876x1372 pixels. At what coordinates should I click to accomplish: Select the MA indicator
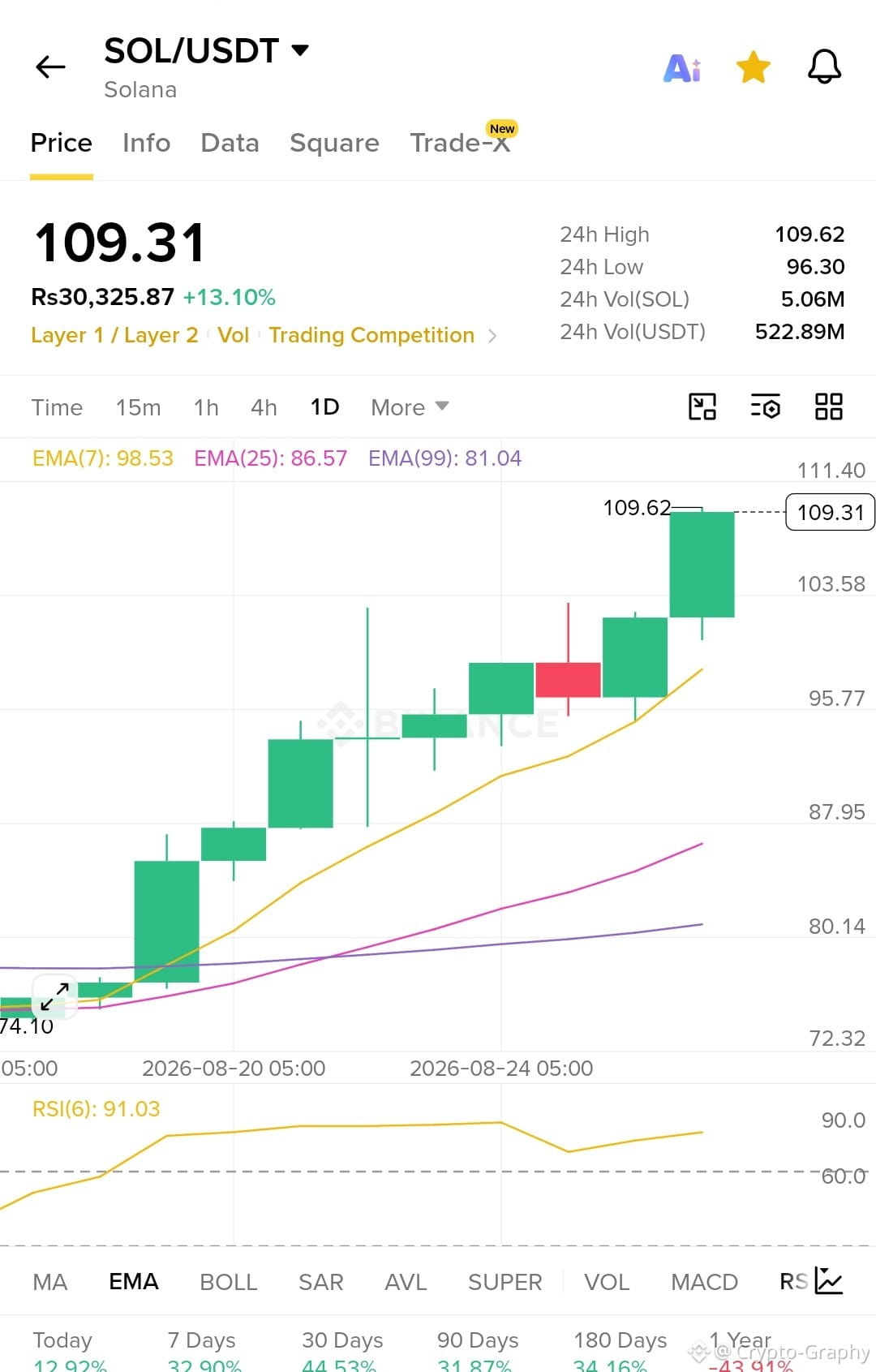click(x=50, y=1282)
